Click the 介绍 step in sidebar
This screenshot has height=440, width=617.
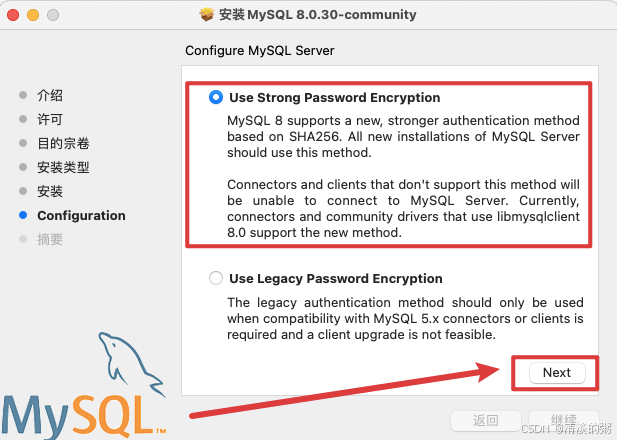[50, 95]
